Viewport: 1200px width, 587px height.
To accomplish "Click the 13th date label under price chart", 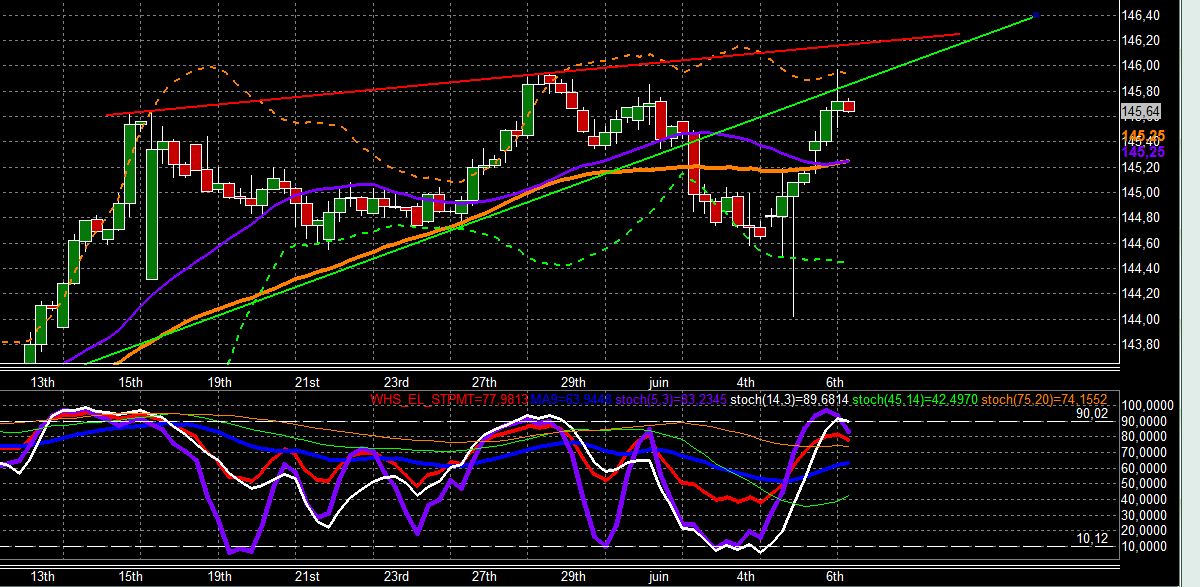I will coord(44,382).
